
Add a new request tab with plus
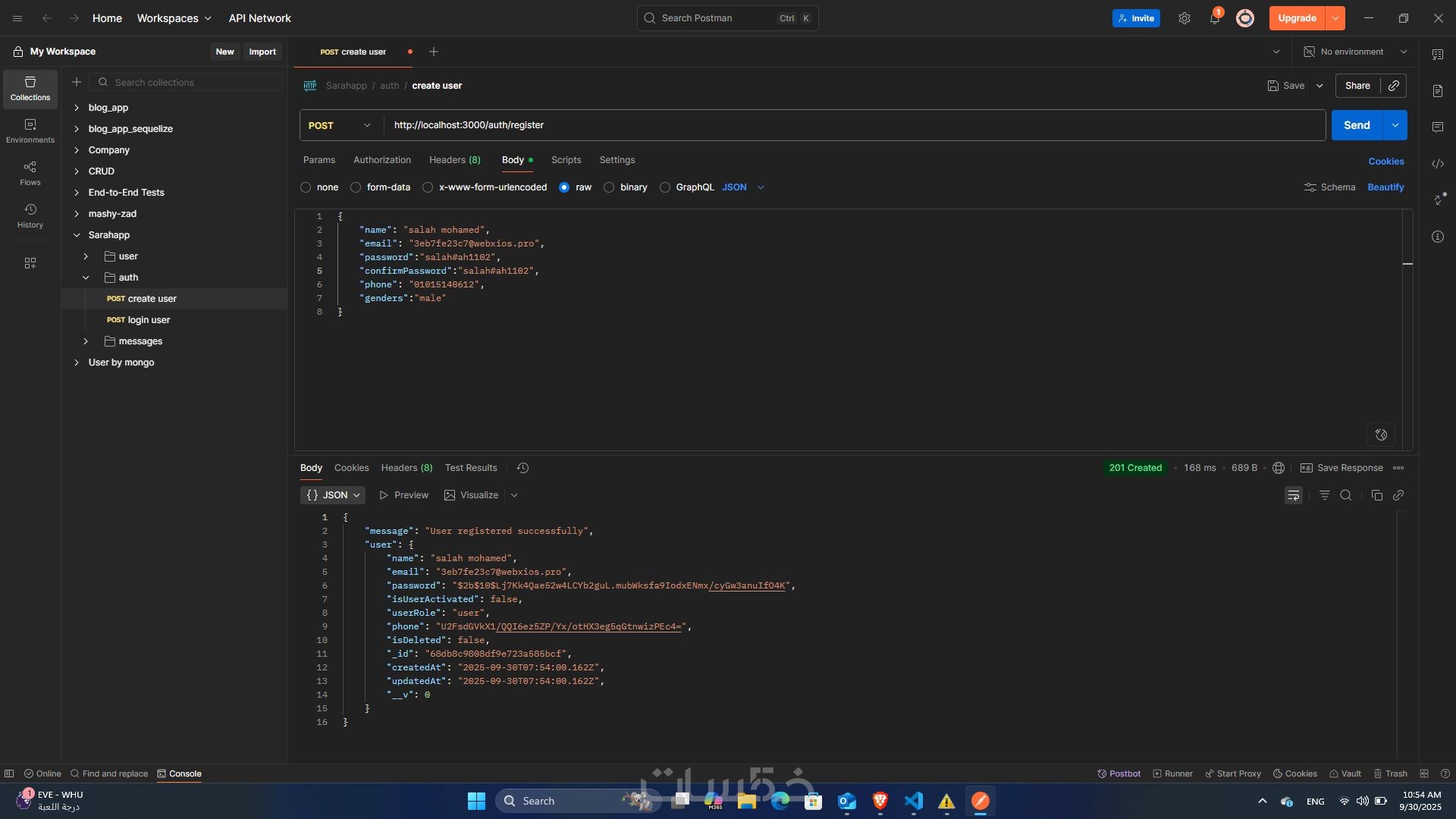(434, 52)
